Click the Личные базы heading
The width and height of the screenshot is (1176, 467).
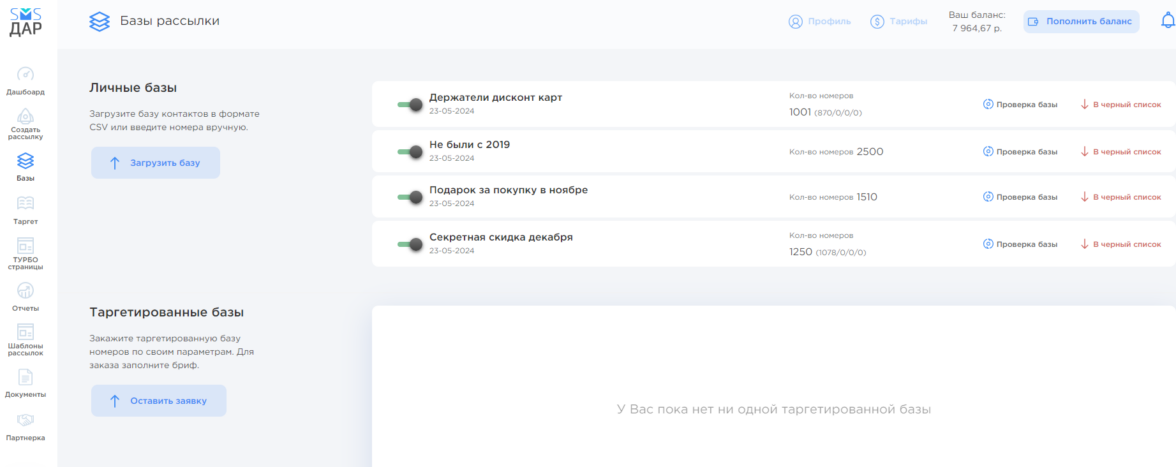(133, 88)
